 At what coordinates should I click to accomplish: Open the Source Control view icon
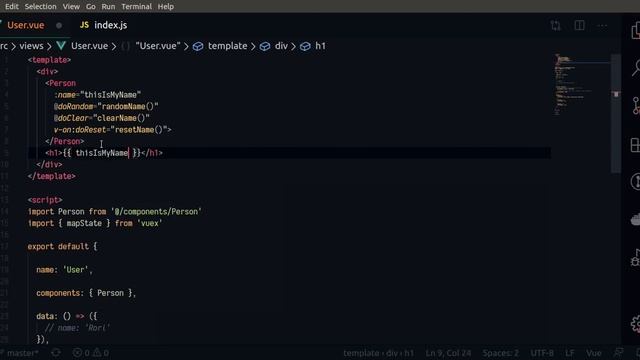pos(636,105)
